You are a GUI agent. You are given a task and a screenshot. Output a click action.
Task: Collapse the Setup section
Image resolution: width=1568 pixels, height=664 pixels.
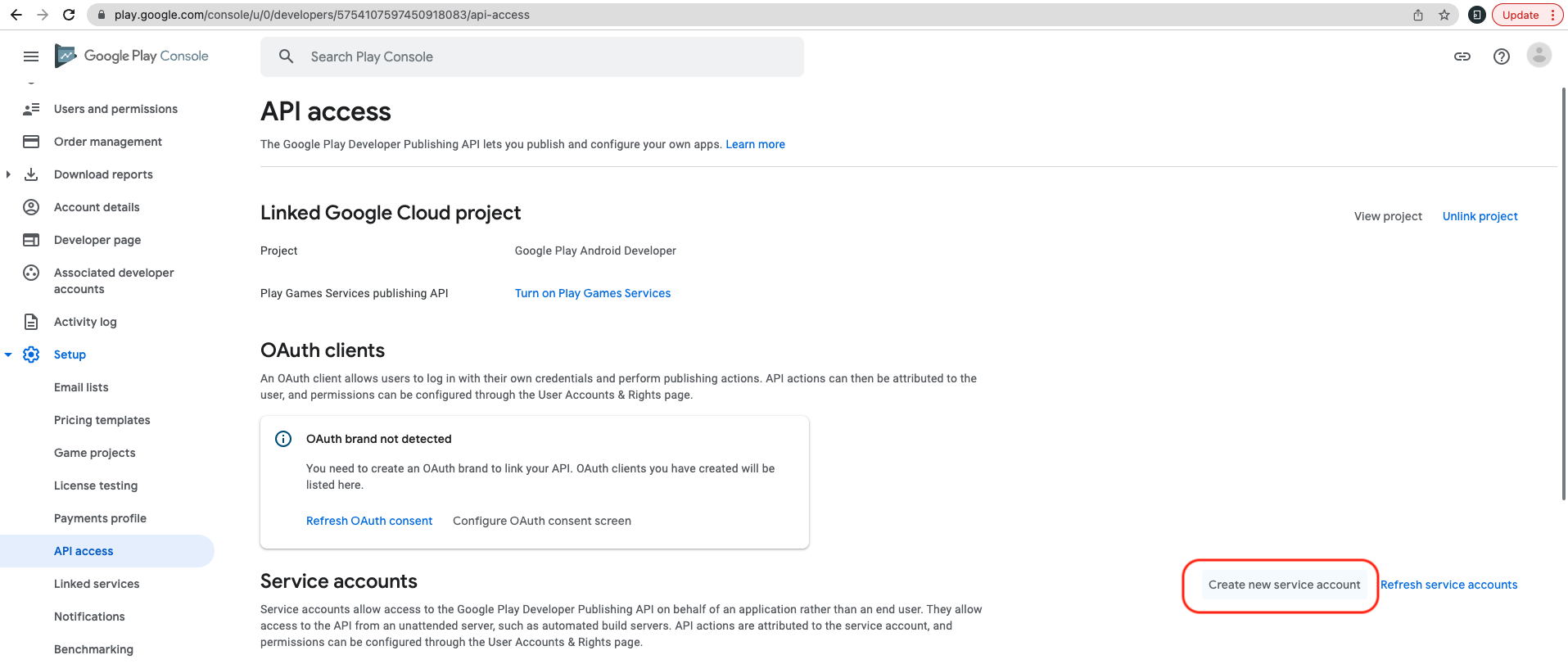coord(8,355)
